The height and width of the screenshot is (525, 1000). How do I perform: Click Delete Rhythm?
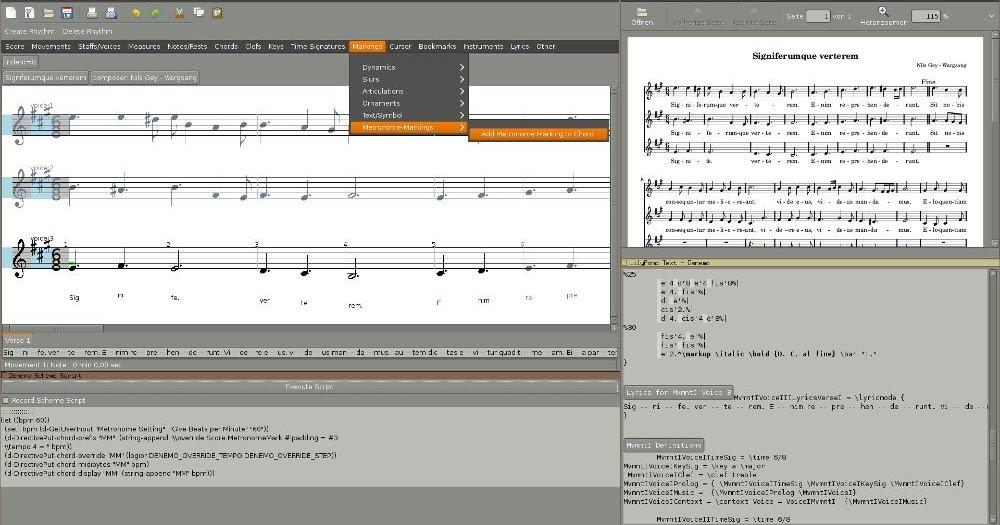tap(87, 31)
